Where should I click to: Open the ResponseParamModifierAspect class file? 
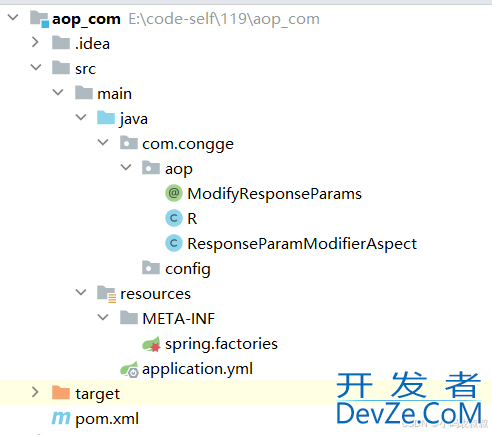point(302,244)
